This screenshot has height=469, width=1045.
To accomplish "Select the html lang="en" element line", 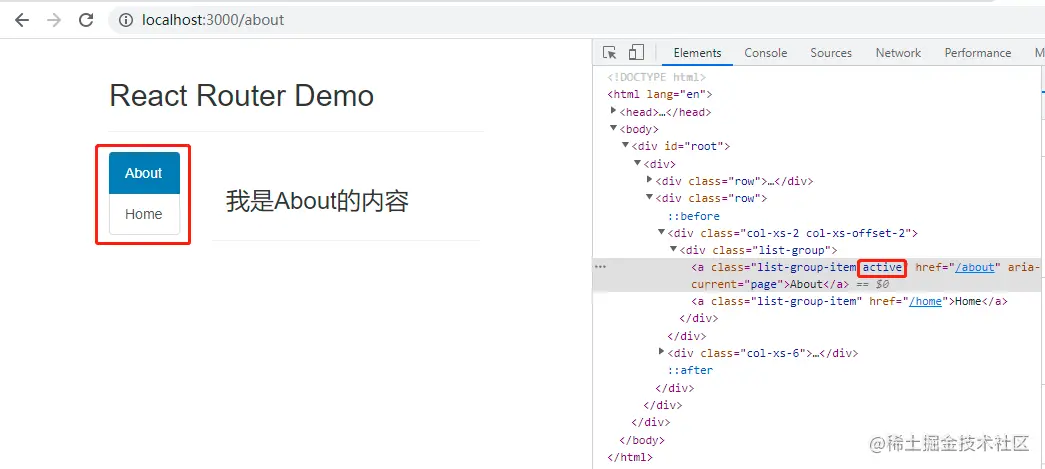I will [660, 95].
